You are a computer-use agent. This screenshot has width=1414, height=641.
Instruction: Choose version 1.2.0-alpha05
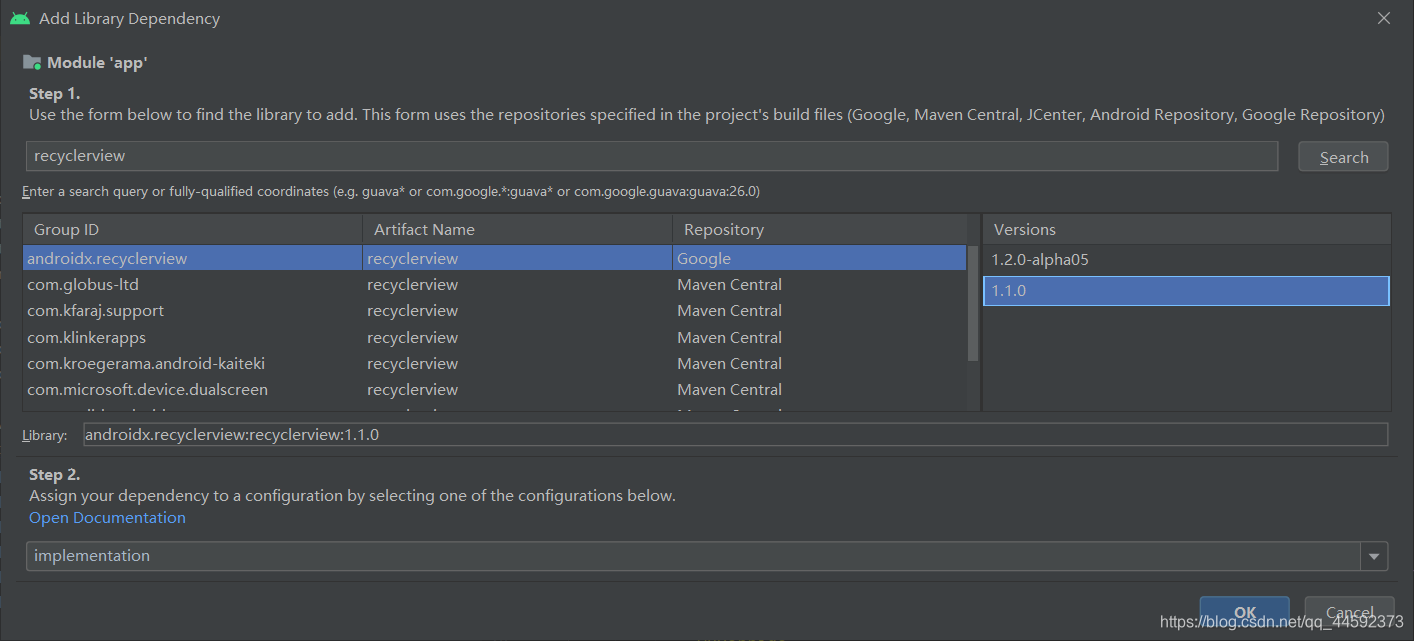point(1187,259)
